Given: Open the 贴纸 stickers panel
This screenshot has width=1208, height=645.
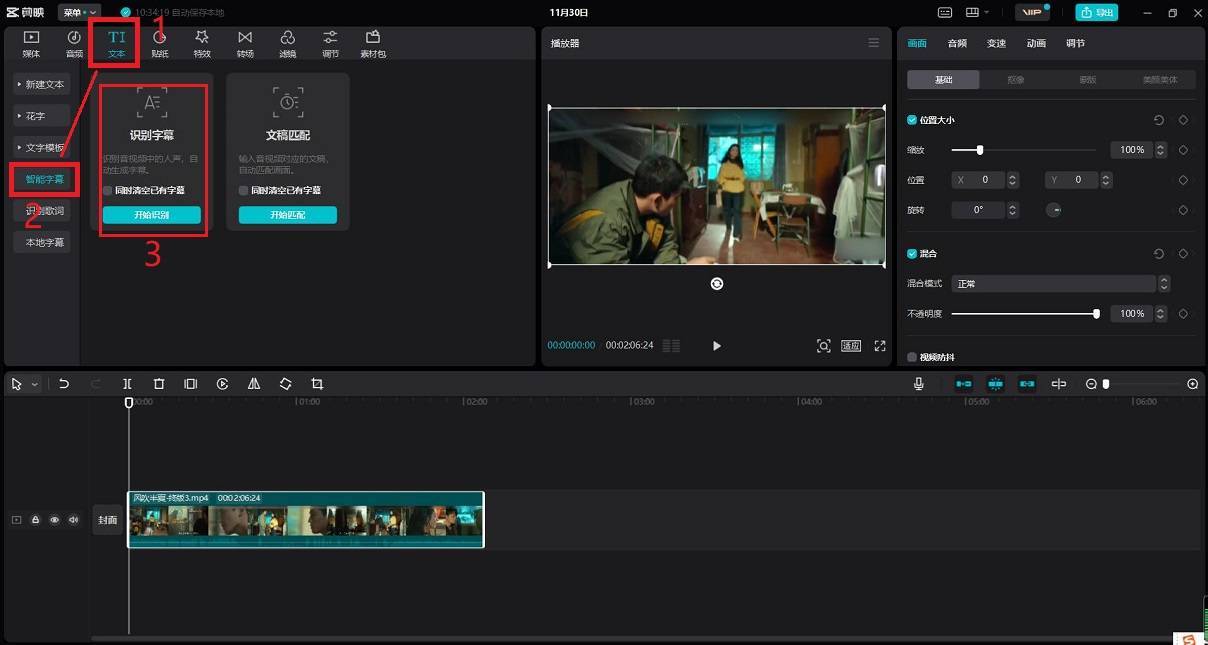Looking at the screenshot, I should (x=159, y=43).
